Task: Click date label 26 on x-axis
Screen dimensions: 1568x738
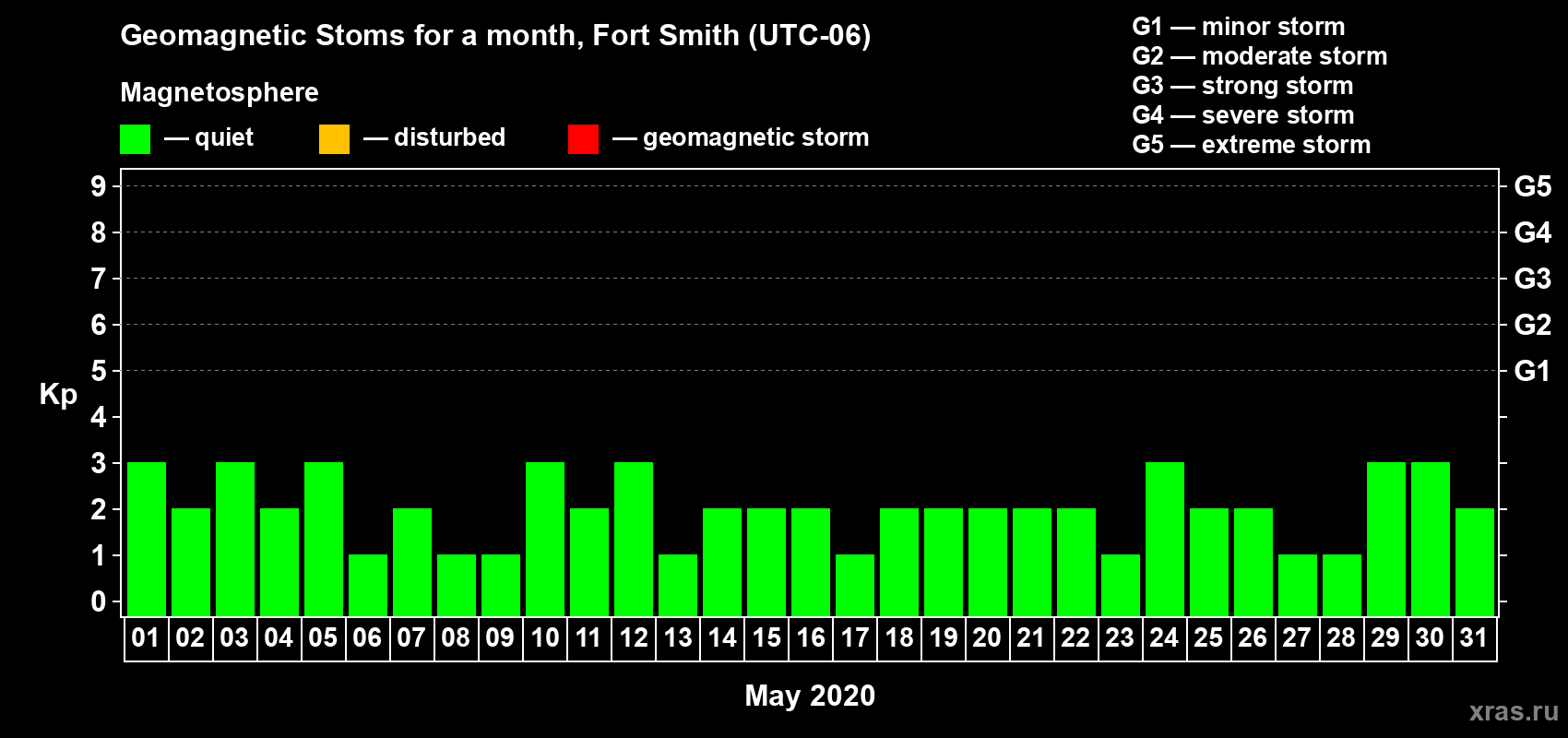Action: click(1253, 638)
